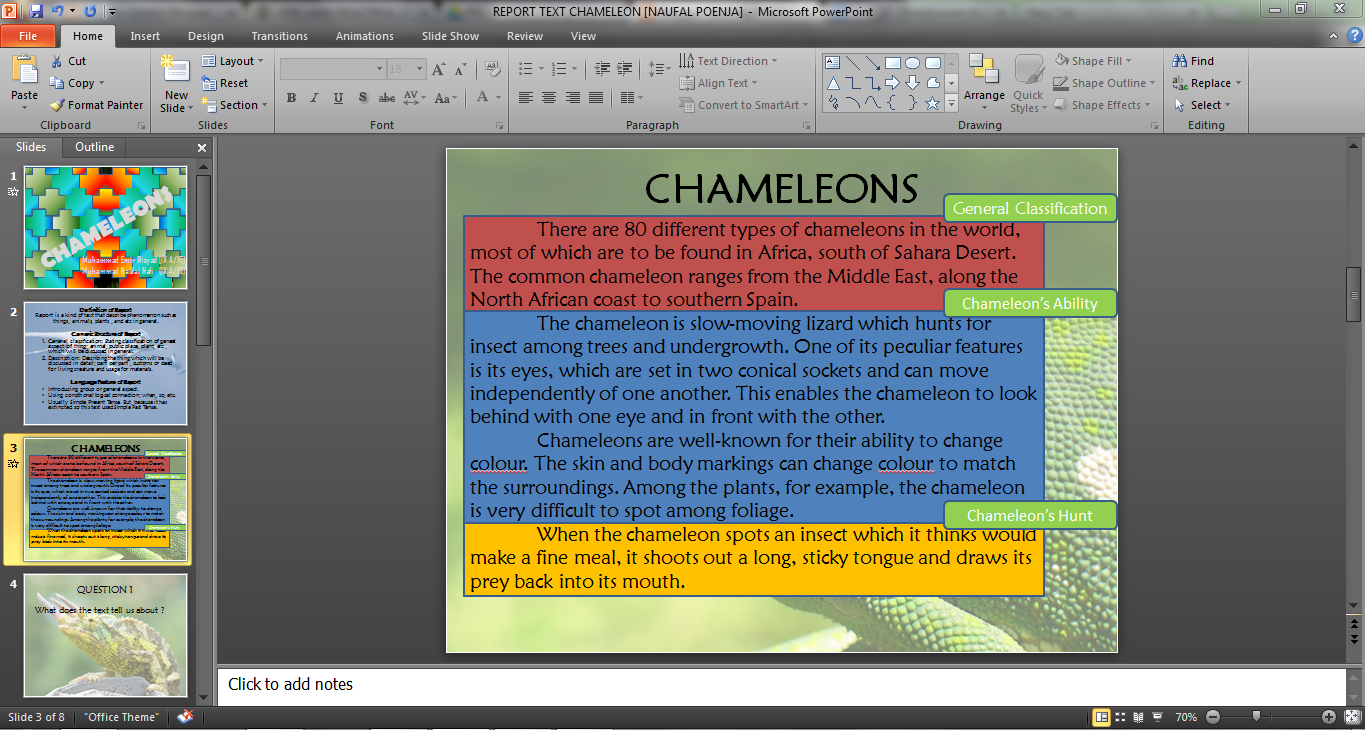The width and height of the screenshot is (1365, 730).
Task: Zoom out using the minus button
Action: point(1213,717)
